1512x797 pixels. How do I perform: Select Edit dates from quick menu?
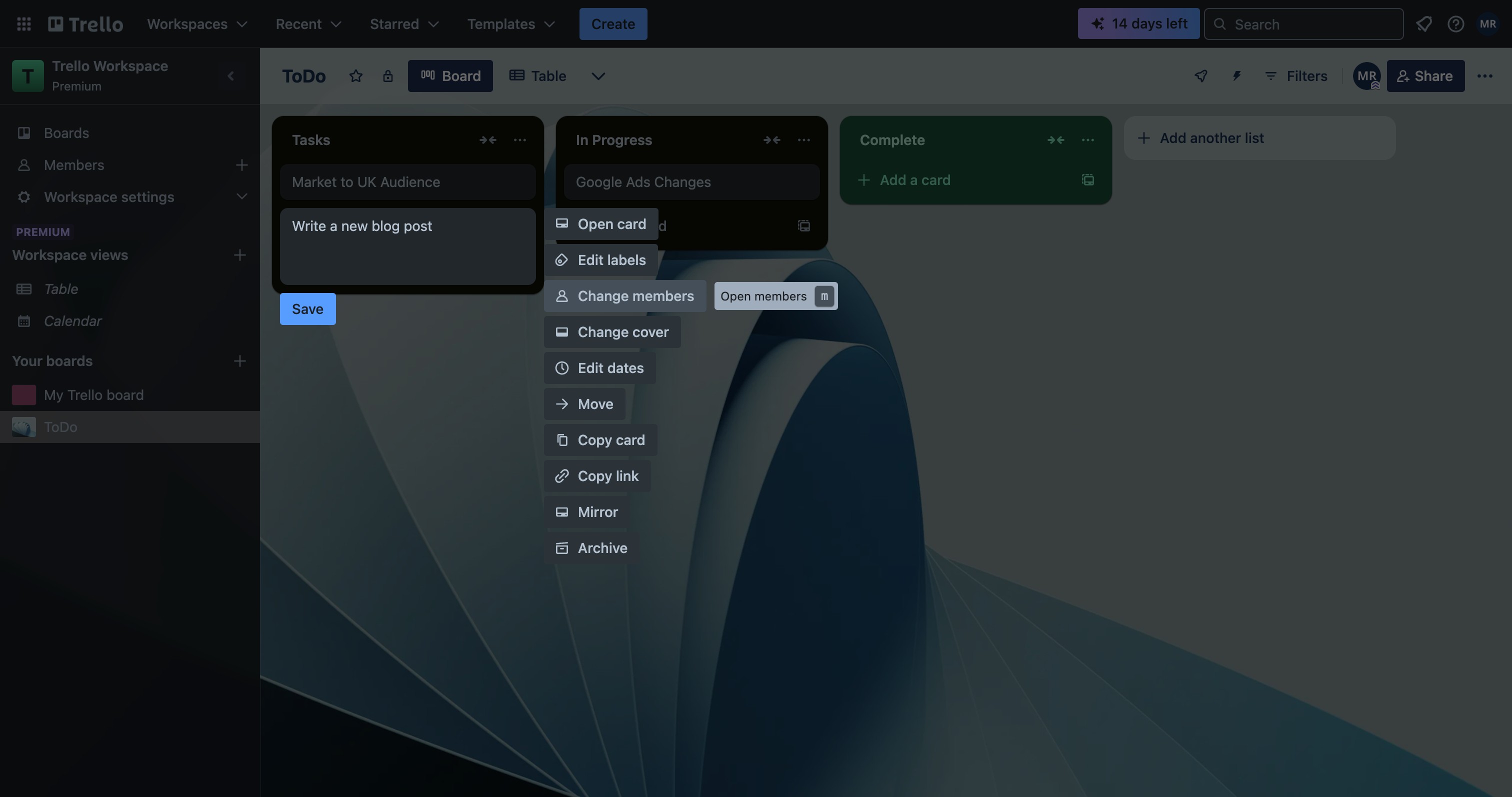(600, 368)
